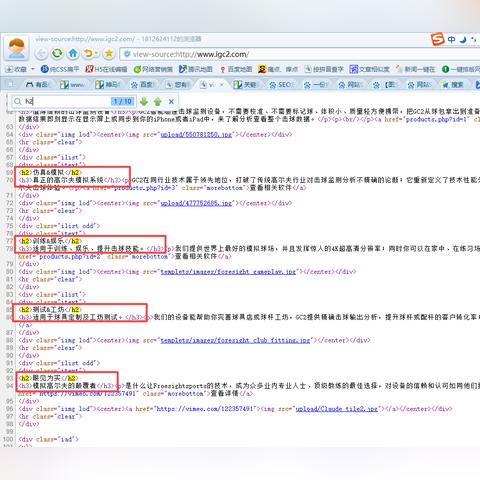Open the H5 online editor bookmark
The width and height of the screenshot is (480, 480).
click(106, 69)
